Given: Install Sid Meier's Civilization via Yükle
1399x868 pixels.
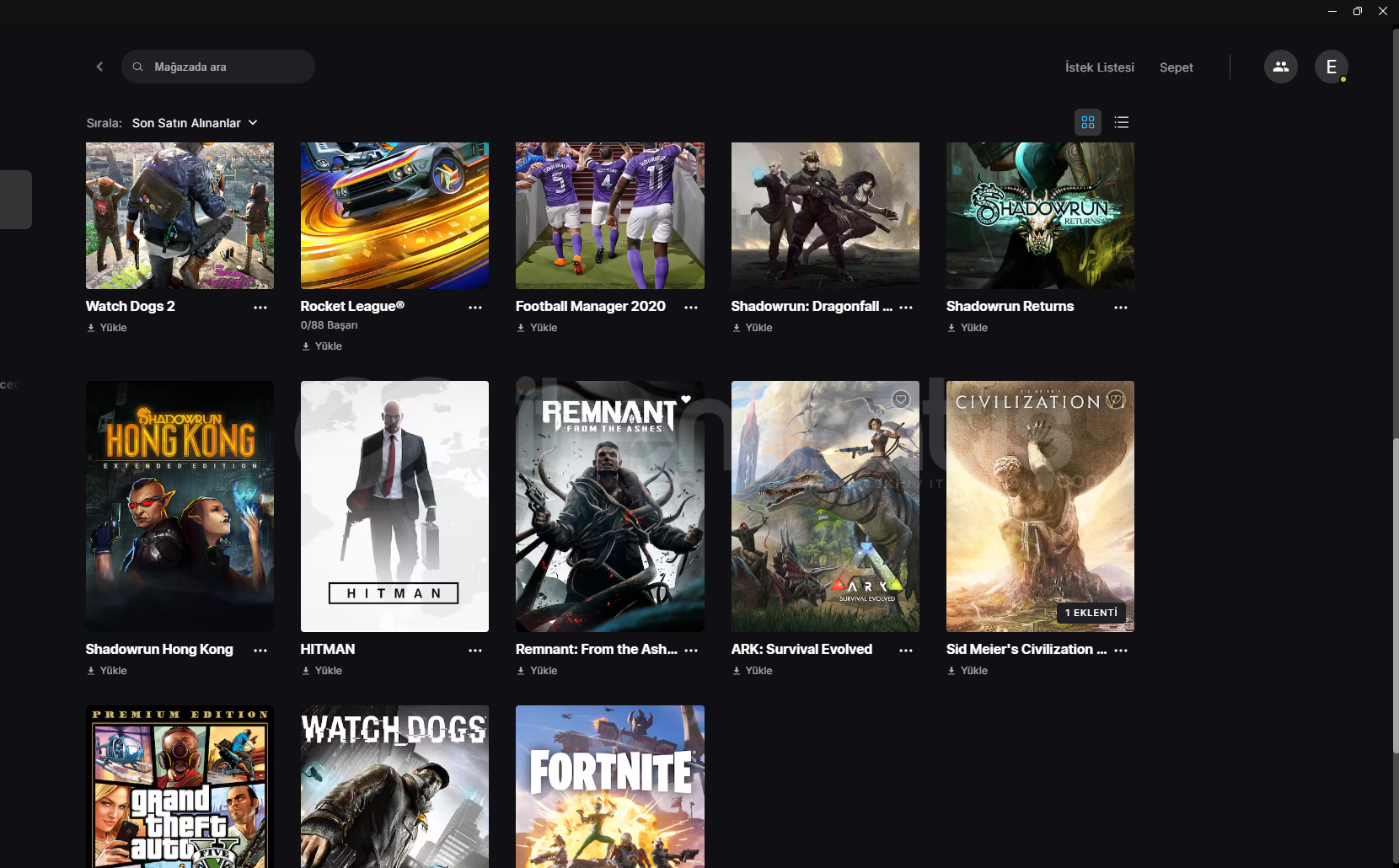Looking at the screenshot, I should 968,671.
